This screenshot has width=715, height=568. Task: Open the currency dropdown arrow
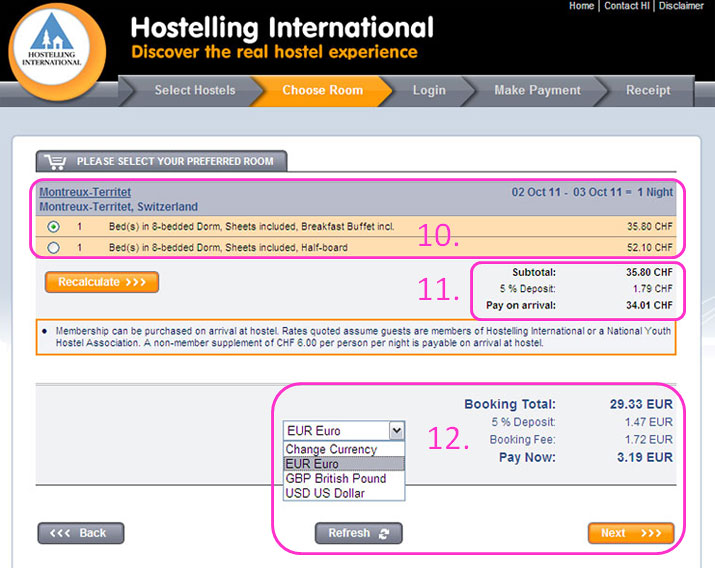(397, 430)
